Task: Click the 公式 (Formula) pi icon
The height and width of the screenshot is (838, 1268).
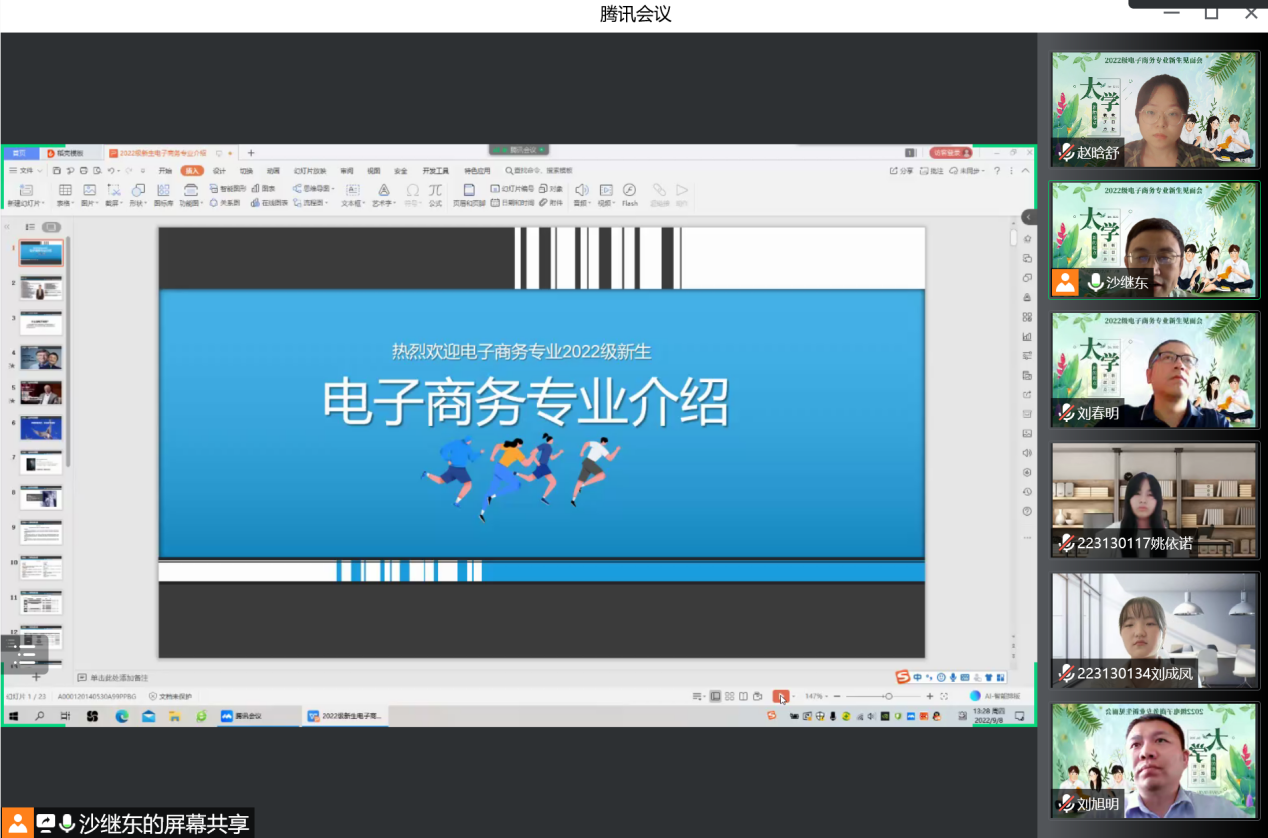Action: [435, 190]
